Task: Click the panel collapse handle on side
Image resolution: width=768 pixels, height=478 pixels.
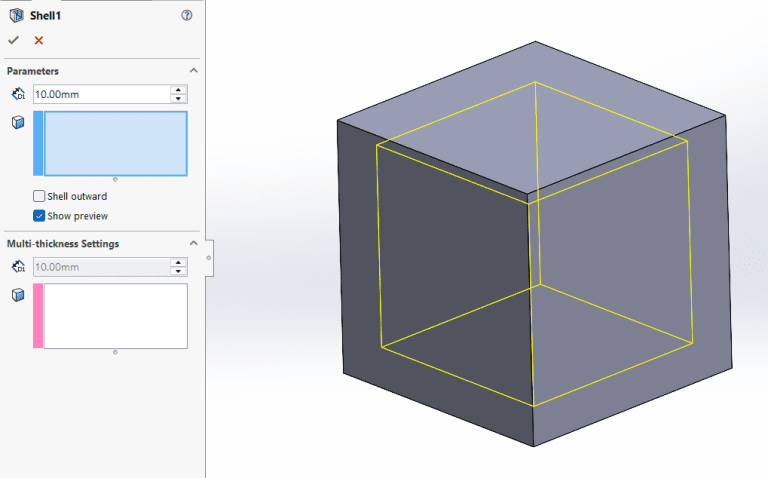Action: coord(208,258)
